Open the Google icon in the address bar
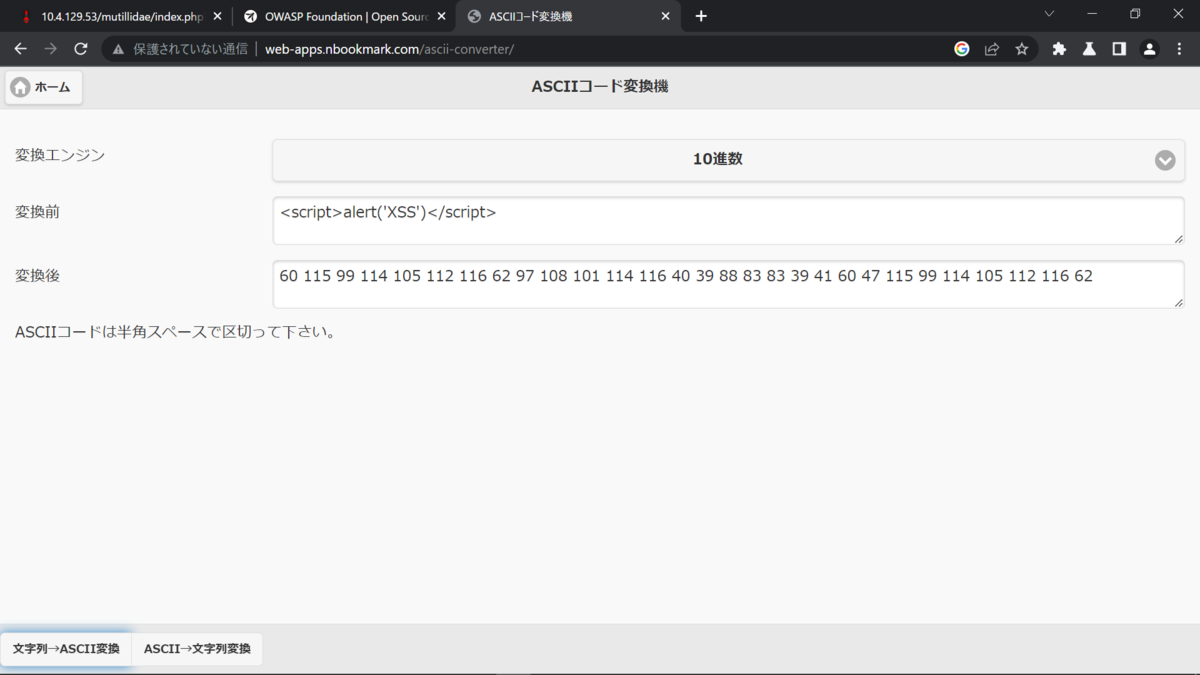Screen dimensions: 1200x675 (962, 49)
